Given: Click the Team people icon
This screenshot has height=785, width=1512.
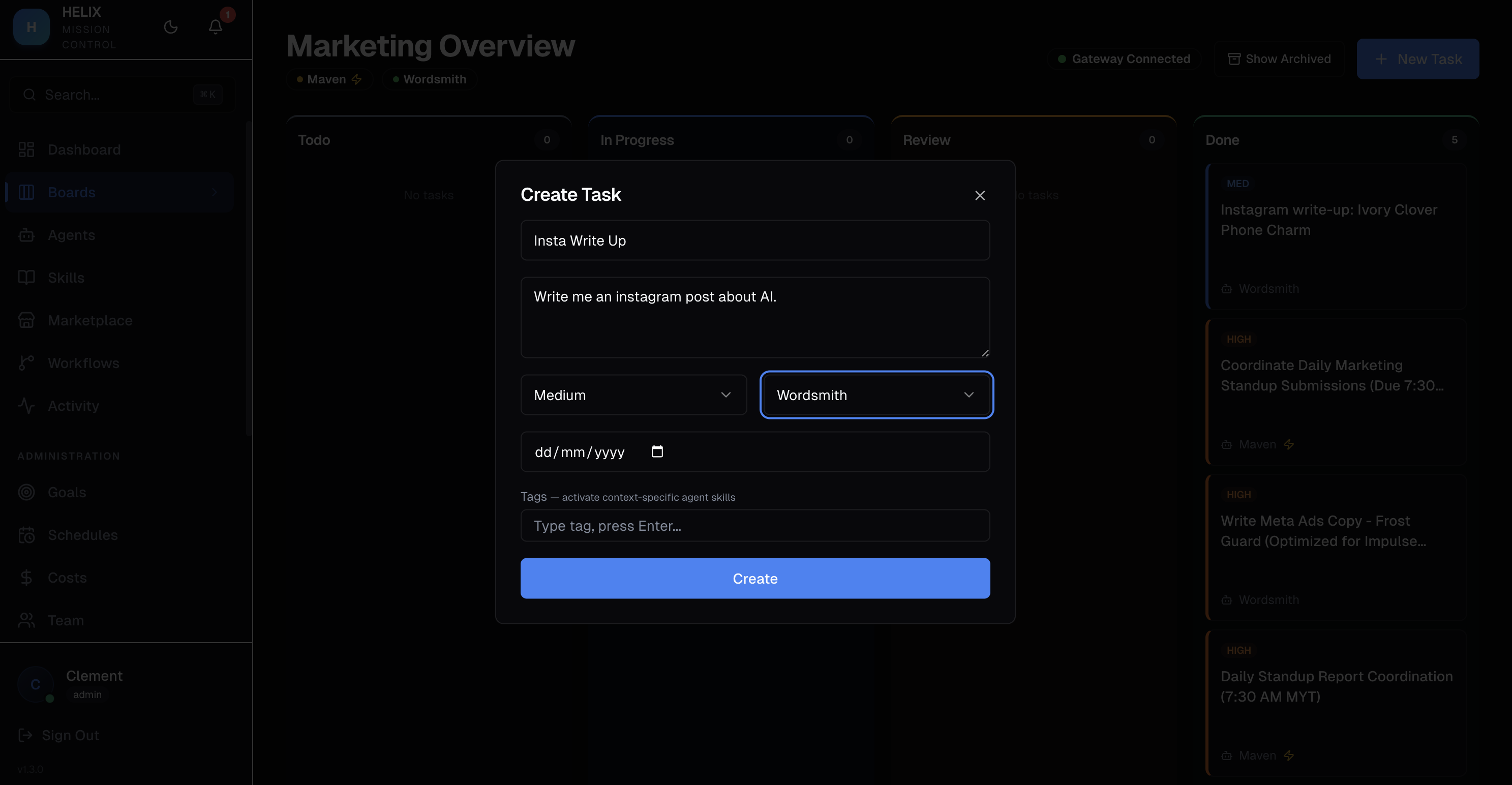Looking at the screenshot, I should pos(26,620).
